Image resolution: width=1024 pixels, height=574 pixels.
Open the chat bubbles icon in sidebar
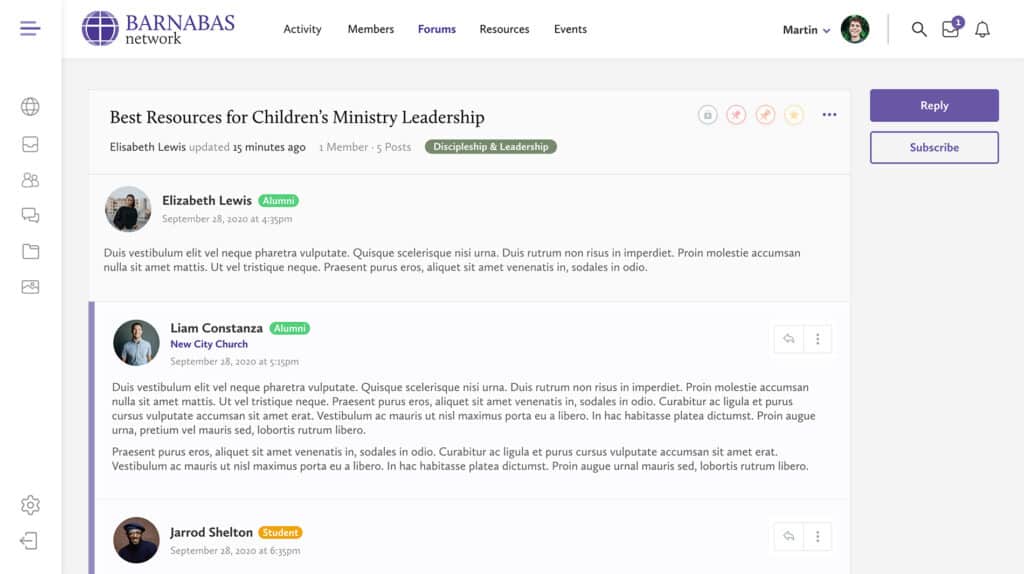(x=30, y=215)
